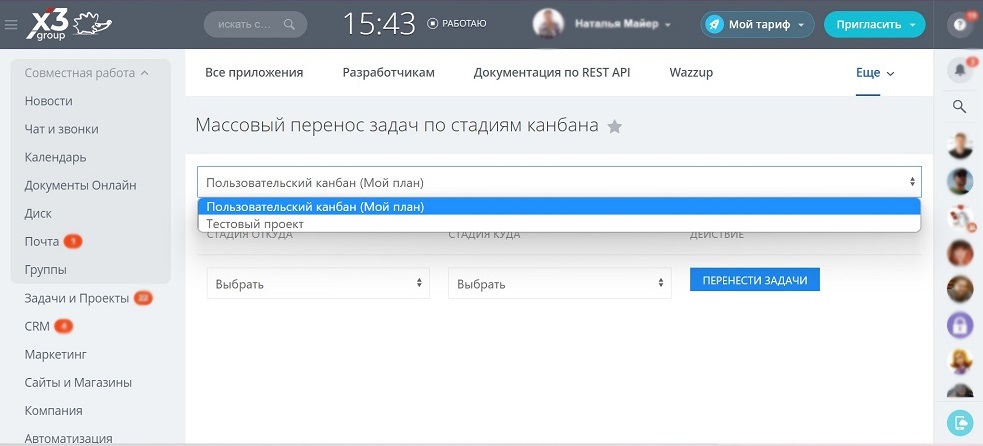The image size is (983, 446).
Task: Click the РАБОТАЮ status label
Action: tap(465, 24)
